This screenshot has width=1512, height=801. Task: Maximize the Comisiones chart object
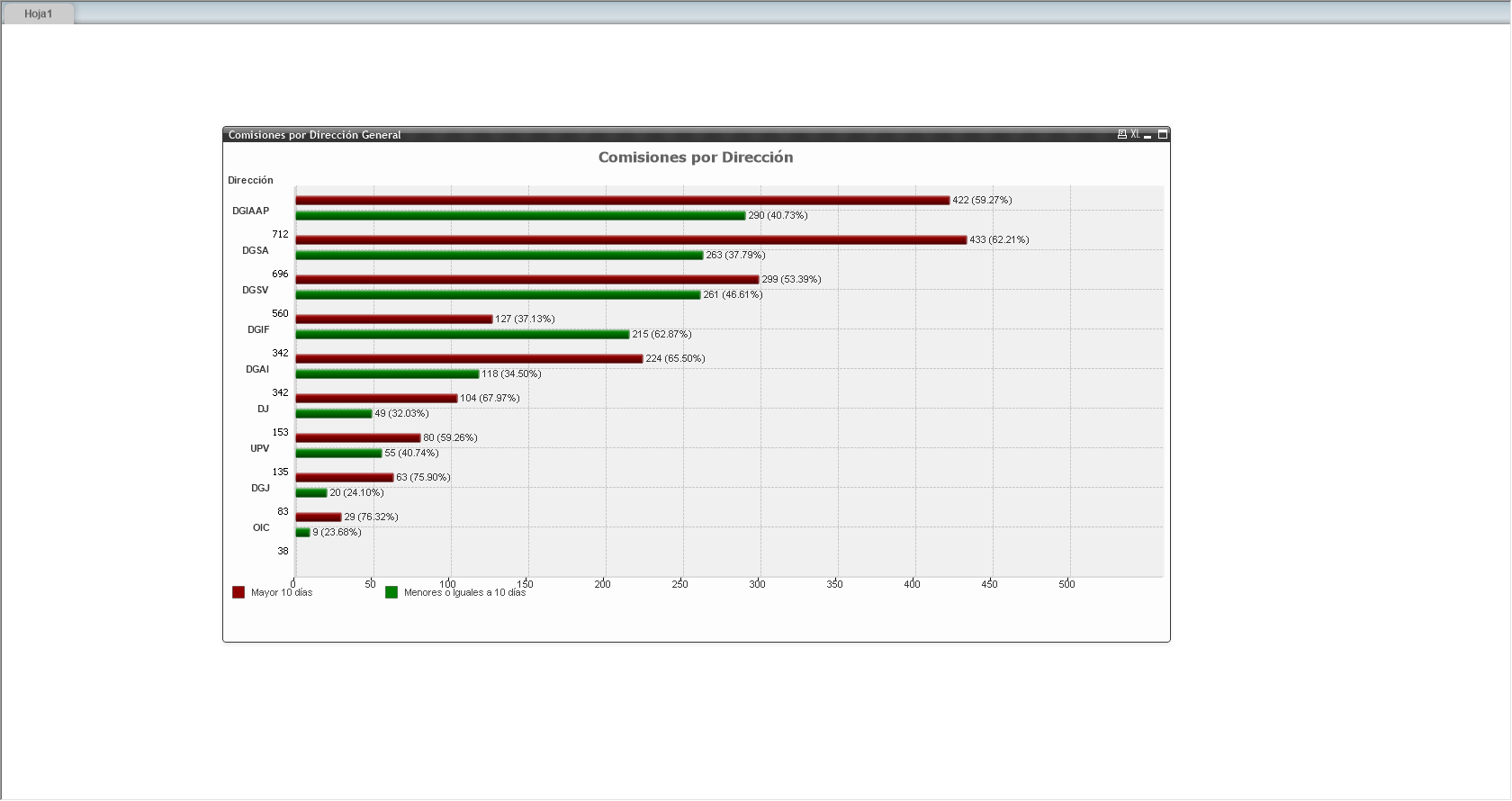1162,134
